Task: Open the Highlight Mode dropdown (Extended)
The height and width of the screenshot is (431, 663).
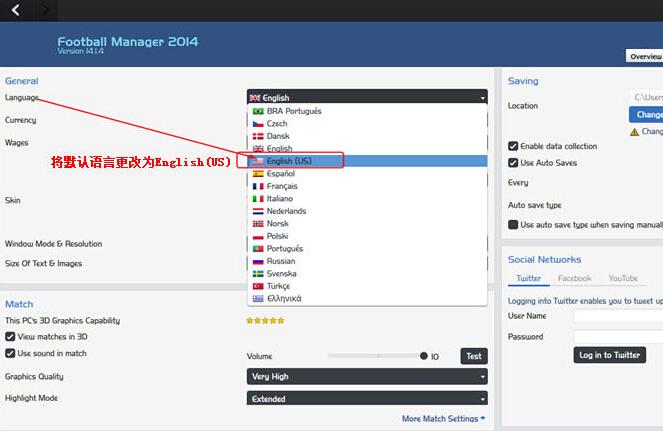Action: coord(367,398)
